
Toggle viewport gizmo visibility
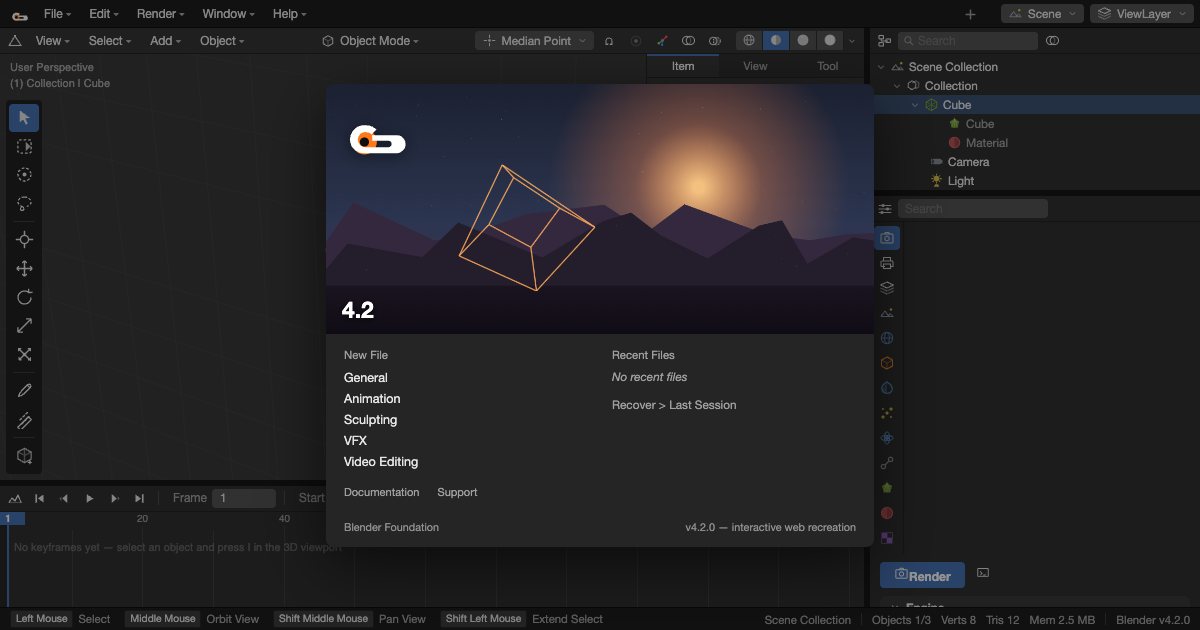pyautogui.click(x=662, y=41)
